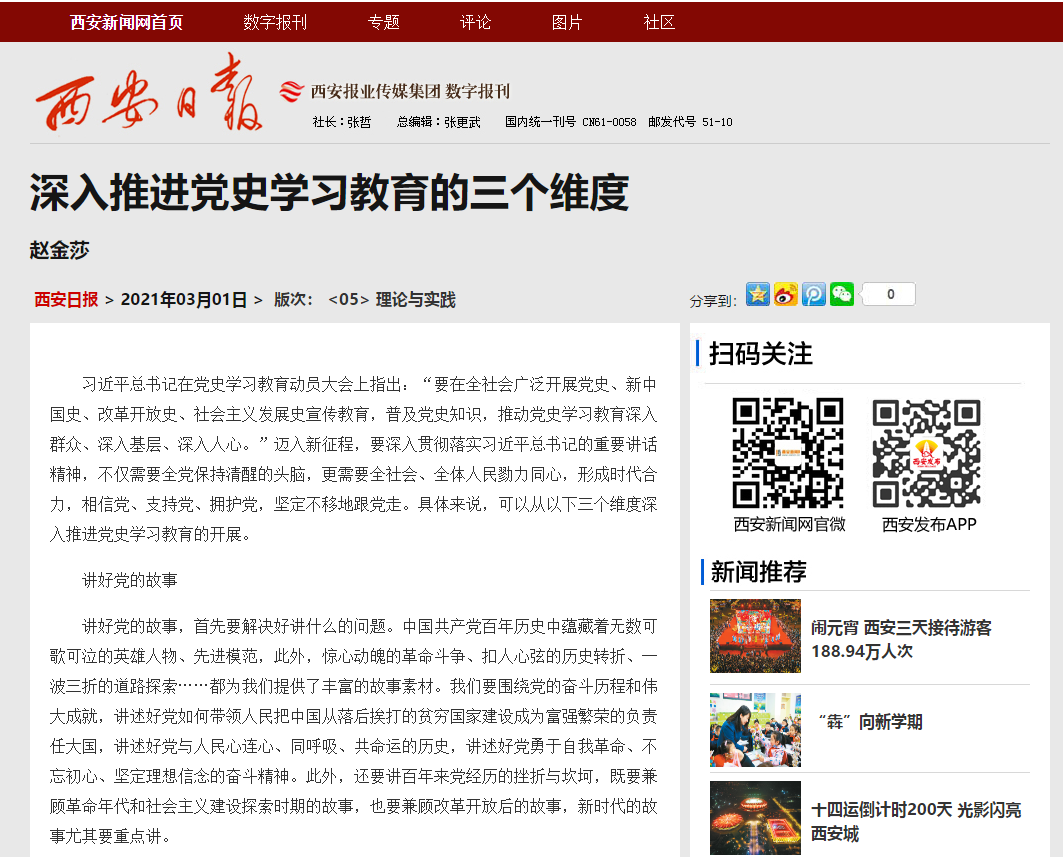Click the 西安日报 calligraphy logo
The width and height of the screenshot is (1063, 857).
(150, 96)
